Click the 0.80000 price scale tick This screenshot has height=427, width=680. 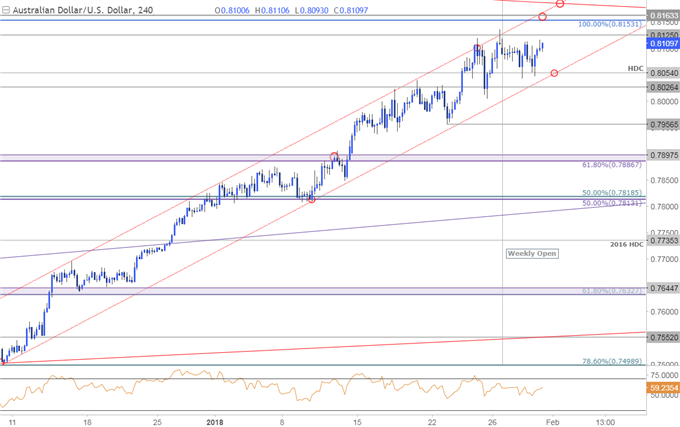tap(664, 101)
